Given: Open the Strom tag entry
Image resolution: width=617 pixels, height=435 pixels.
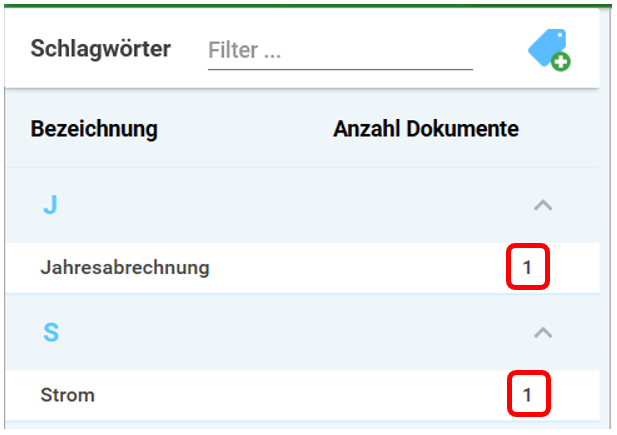Looking at the screenshot, I should (x=67, y=395).
